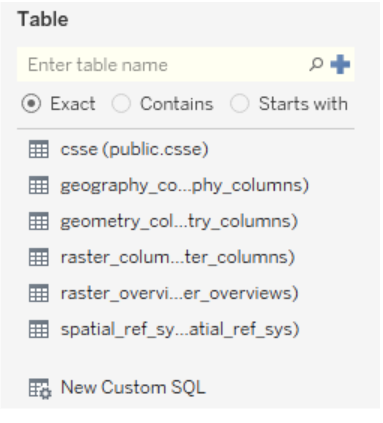Image resolution: width=383 pixels, height=423 pixels.
Task: Click table icon beside csse (public.csse)
Action: (39, 149)
